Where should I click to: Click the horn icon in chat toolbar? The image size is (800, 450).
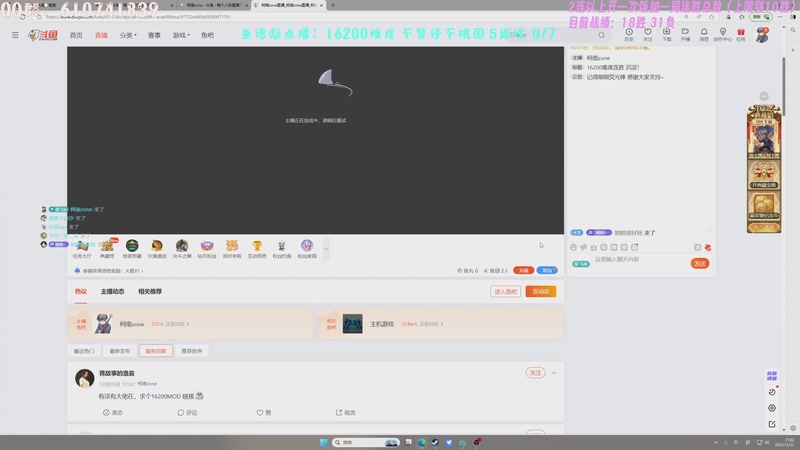coord(584,247)
